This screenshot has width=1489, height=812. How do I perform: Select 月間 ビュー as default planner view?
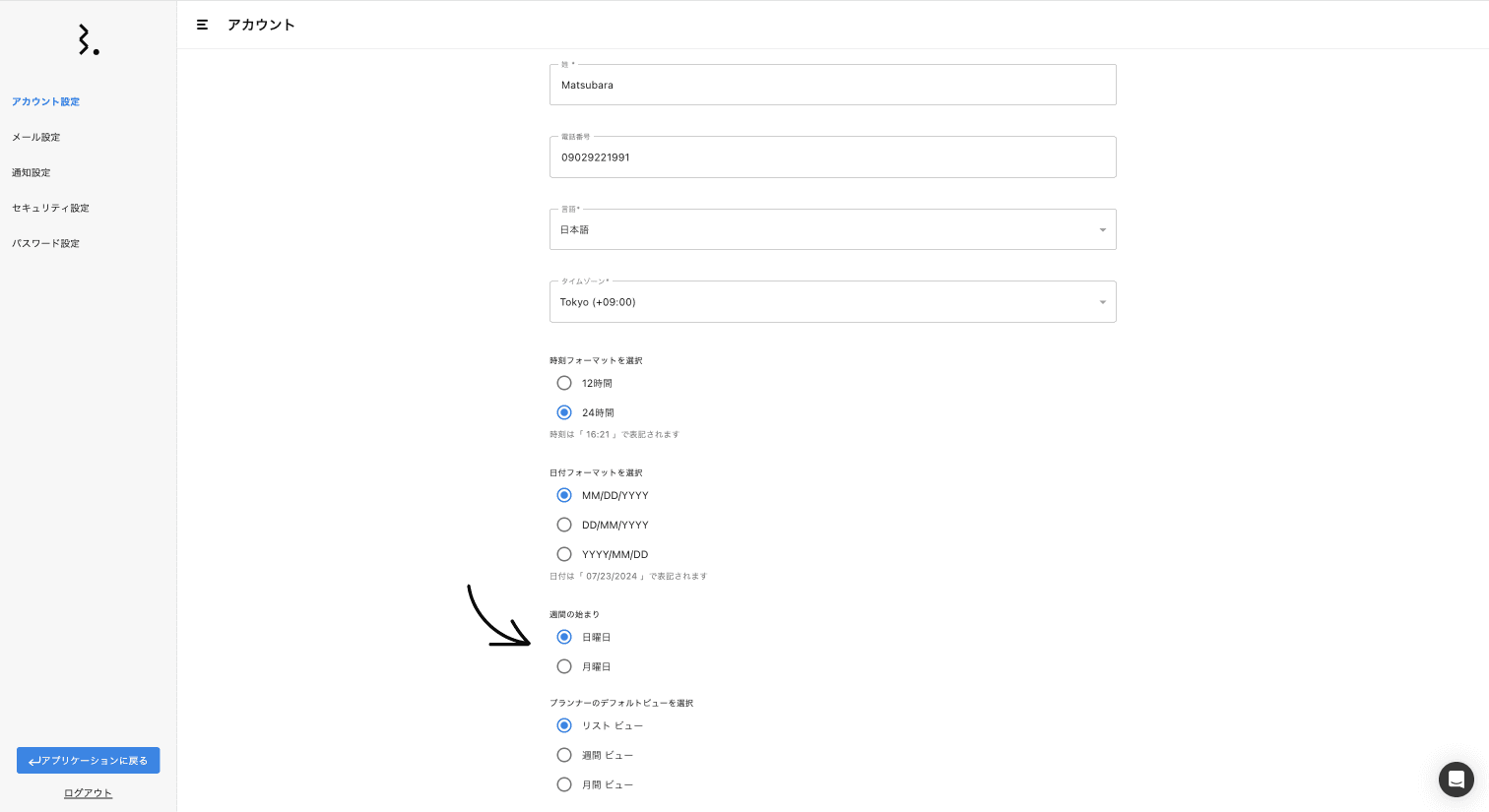click(x=564, y=784)
